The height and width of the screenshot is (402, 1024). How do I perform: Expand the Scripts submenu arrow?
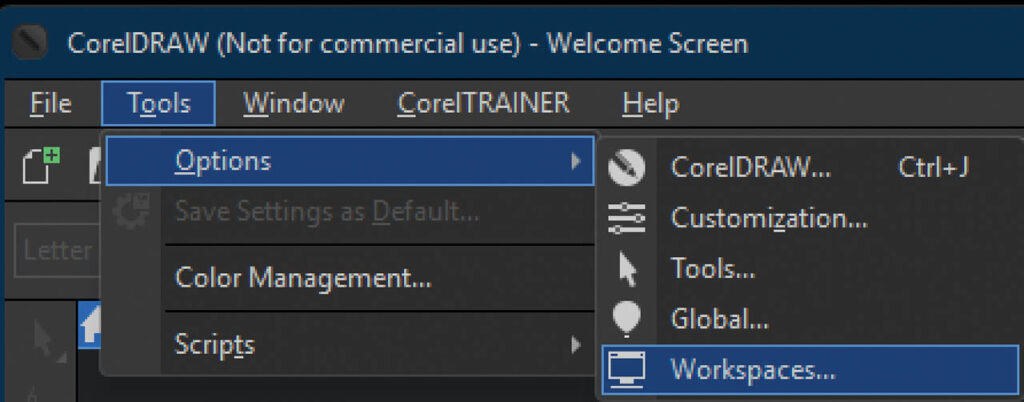point(575,344)
